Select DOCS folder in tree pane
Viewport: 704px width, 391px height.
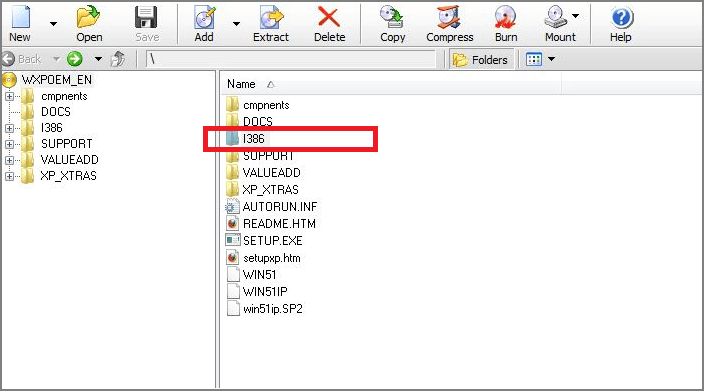tap(56, 112)
